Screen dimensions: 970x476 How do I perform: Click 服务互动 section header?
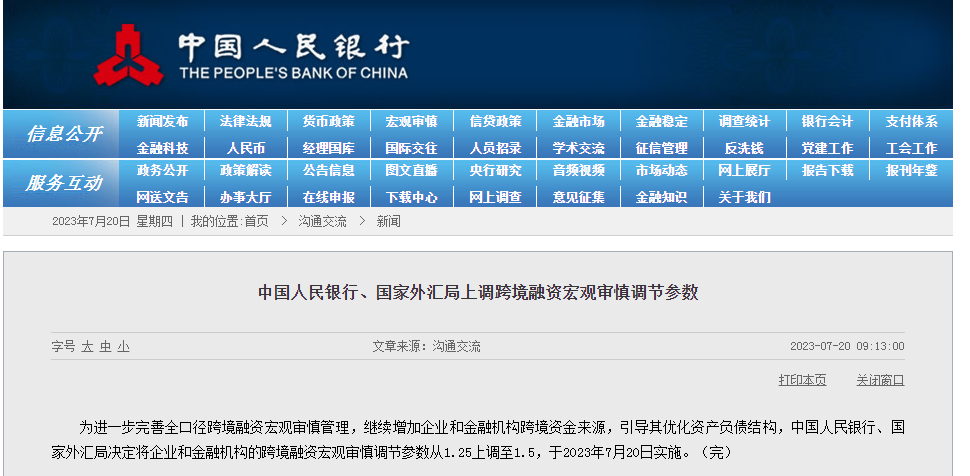(64, 183)
